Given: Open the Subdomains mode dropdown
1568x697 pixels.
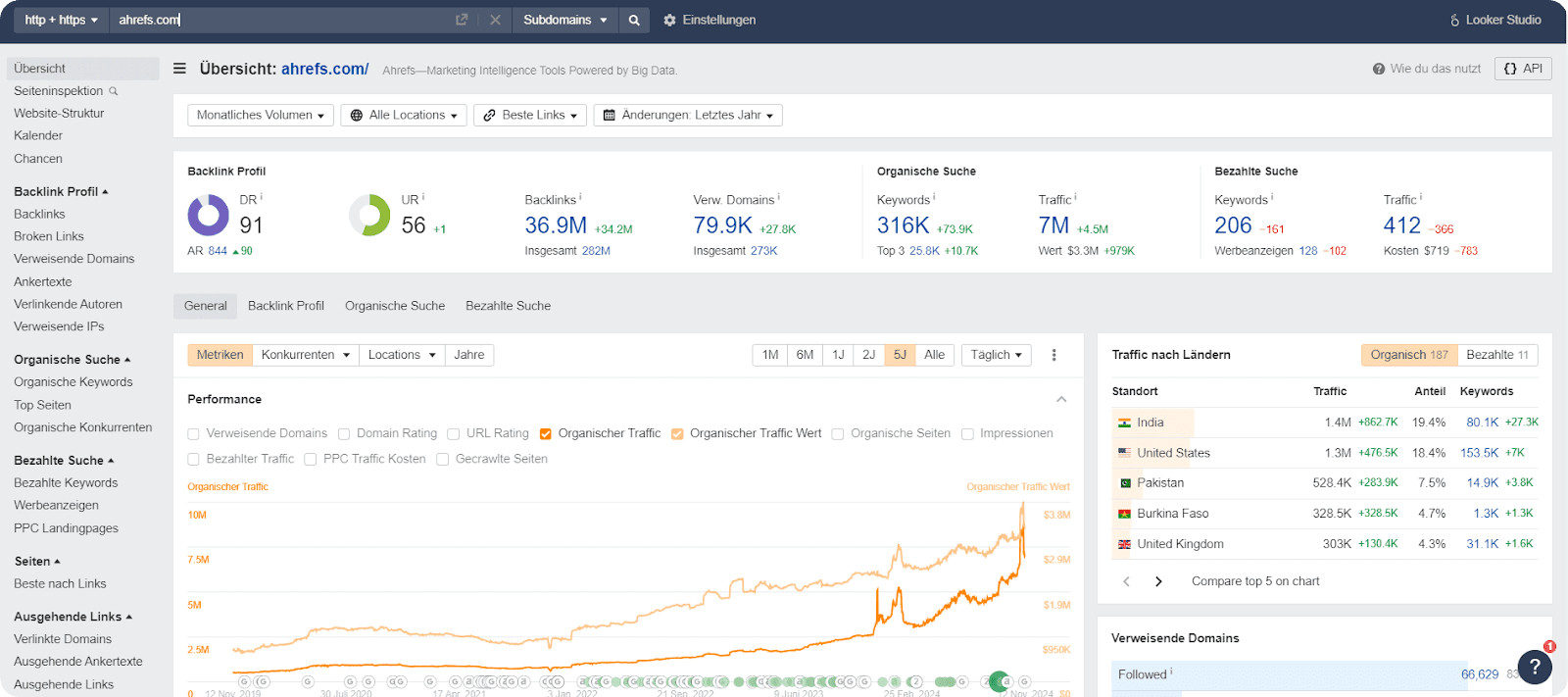Looking at the screenshot, I should coord(564,20).
